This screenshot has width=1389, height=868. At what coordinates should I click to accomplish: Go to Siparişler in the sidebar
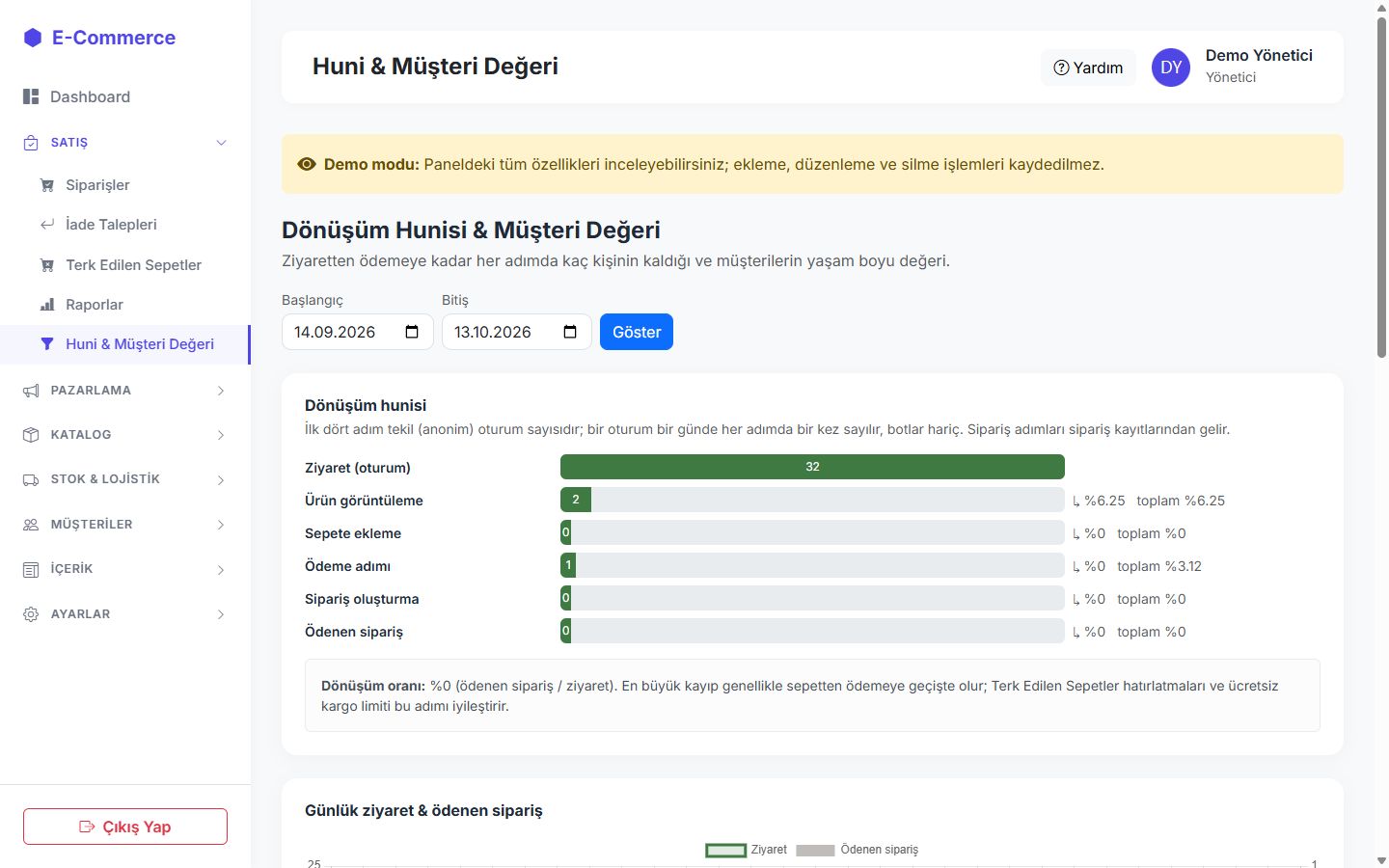click(125, 185)
